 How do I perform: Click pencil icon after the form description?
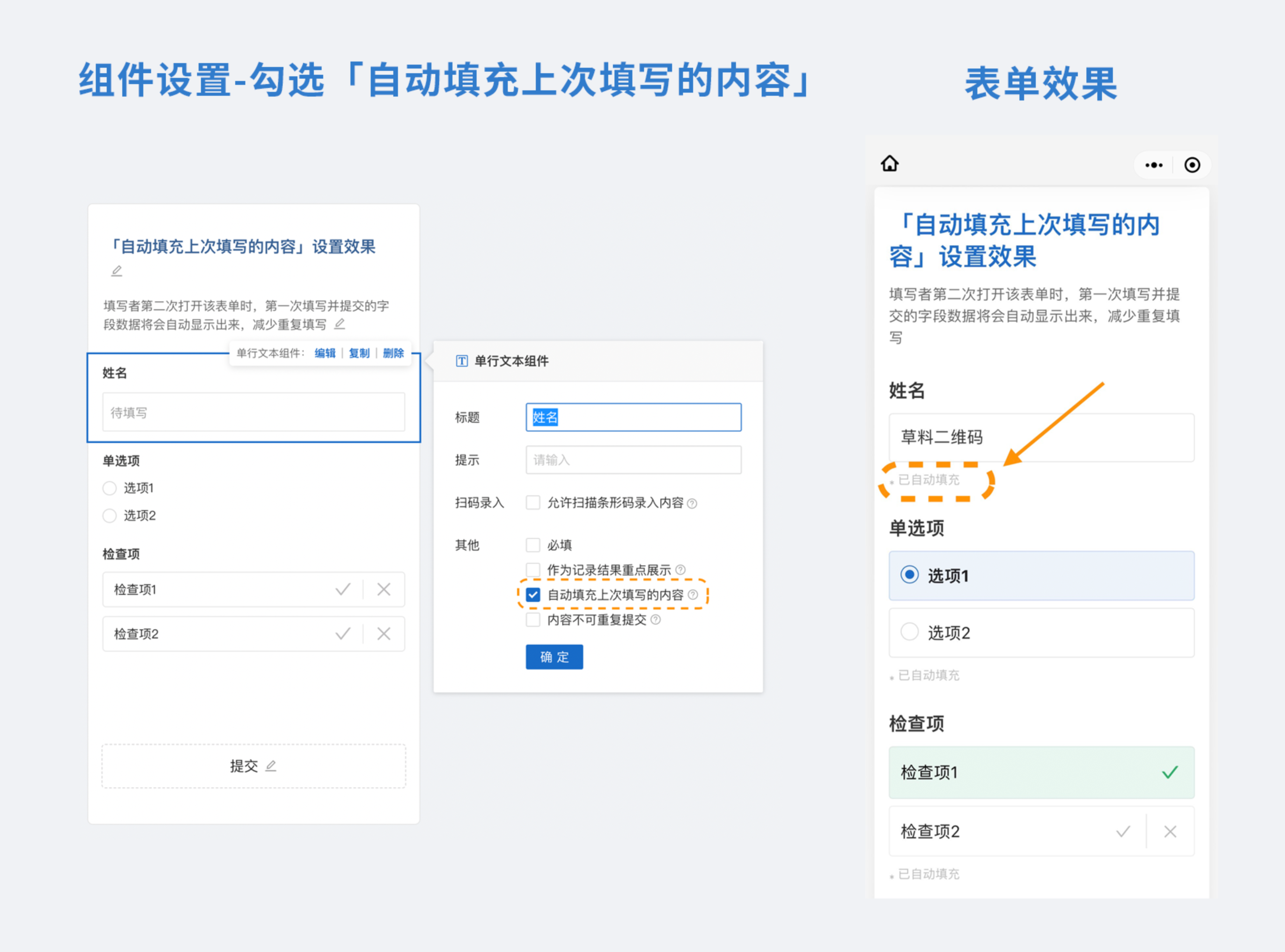[x=340, y=324]
